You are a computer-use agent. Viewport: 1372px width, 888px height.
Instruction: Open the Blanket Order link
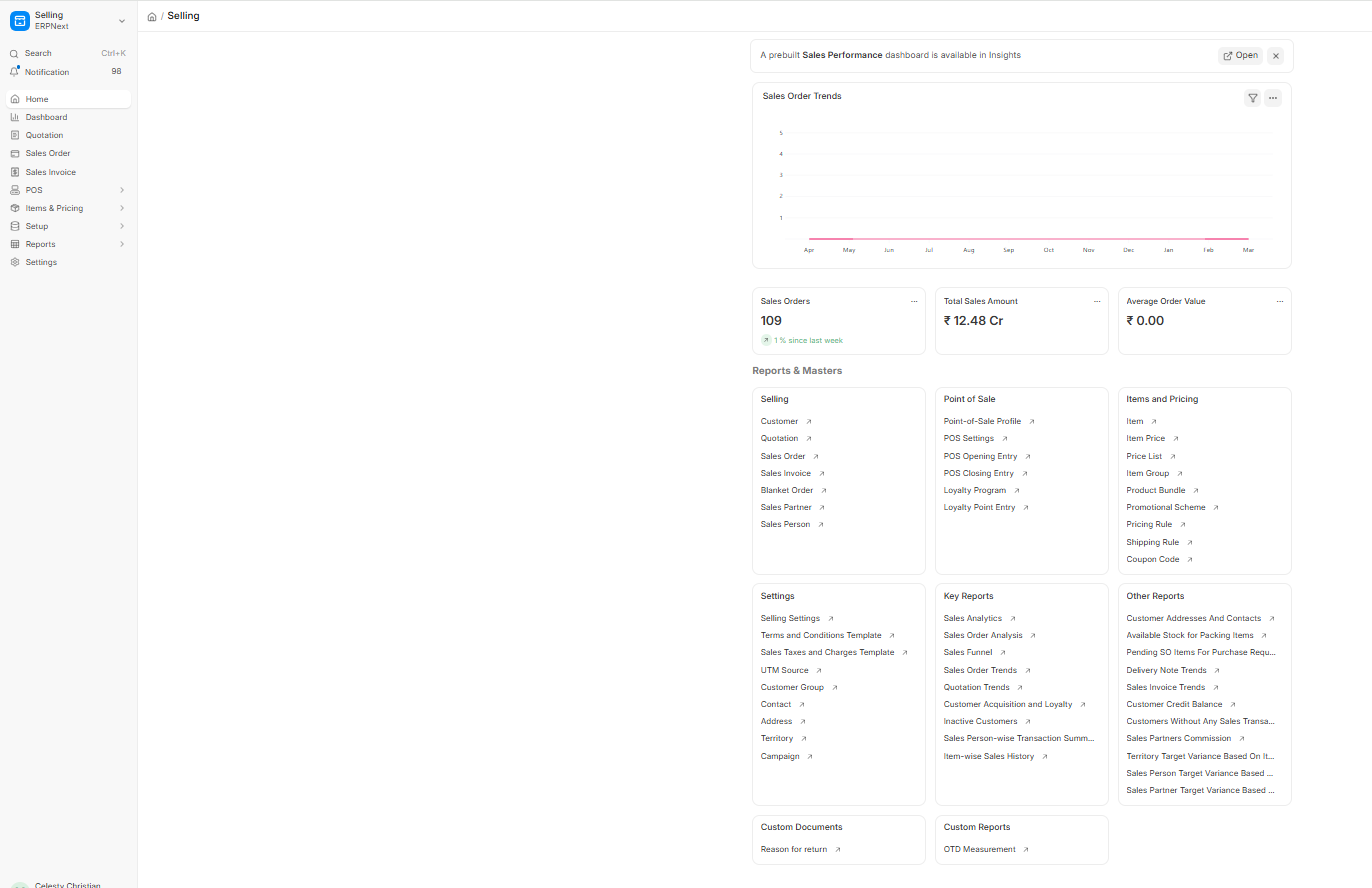[x=787, y=491]
